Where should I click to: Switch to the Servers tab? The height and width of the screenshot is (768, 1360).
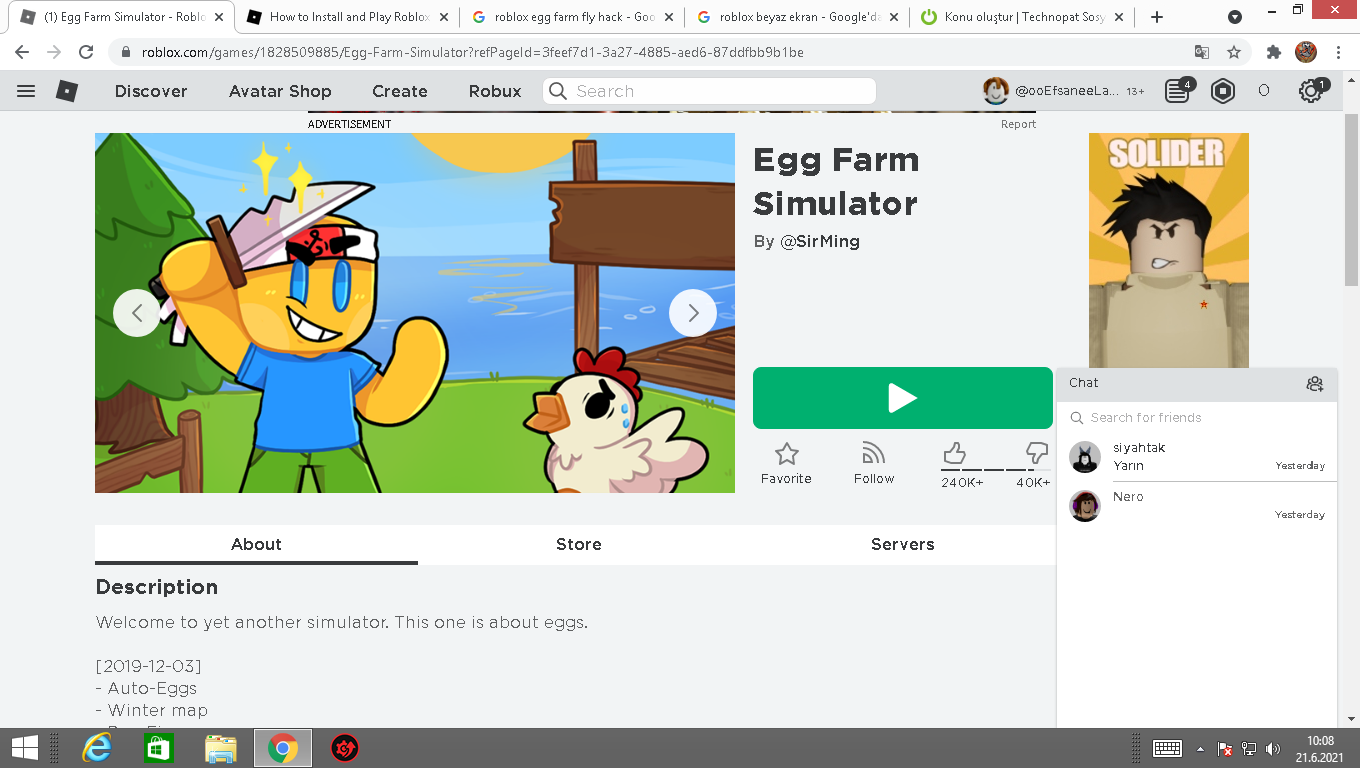point(902,544)
